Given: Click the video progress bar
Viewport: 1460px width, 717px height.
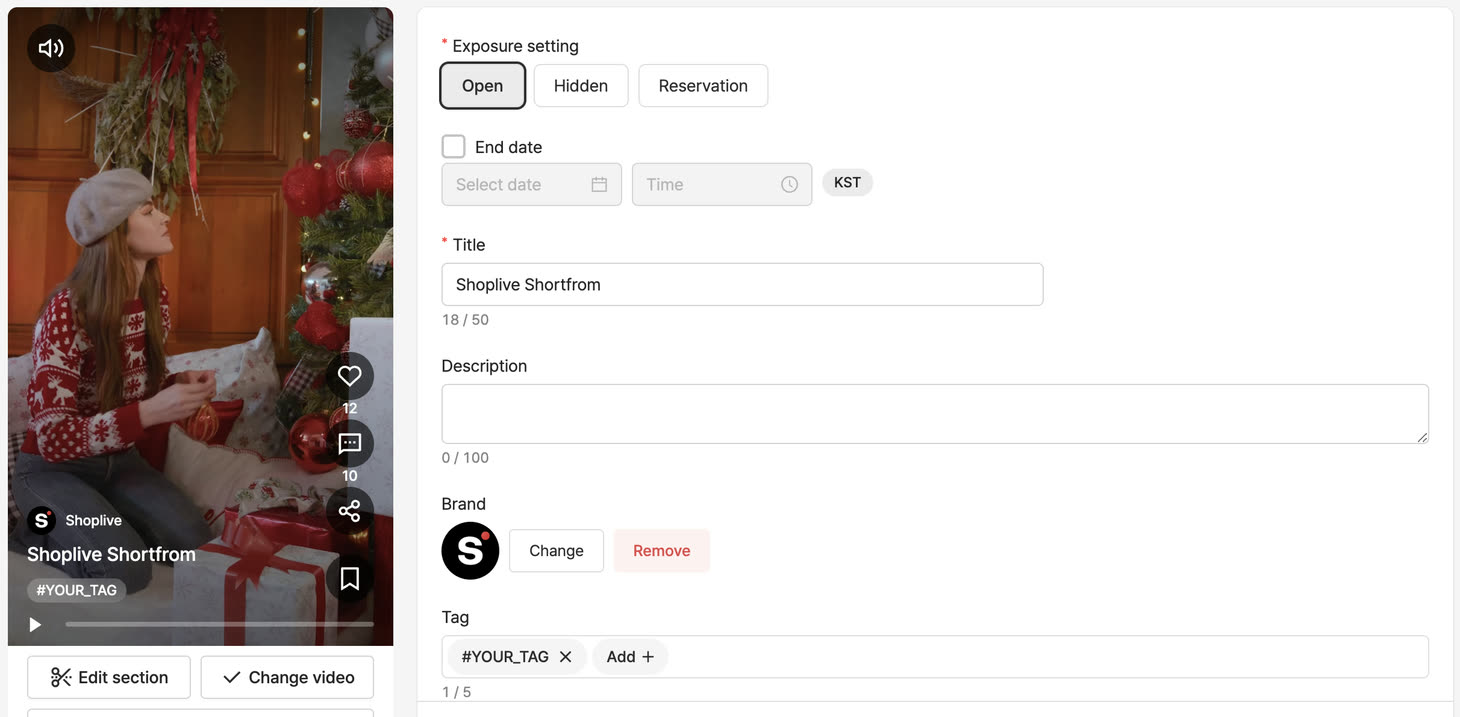Looking at the screenshot, I should [219, 625].
